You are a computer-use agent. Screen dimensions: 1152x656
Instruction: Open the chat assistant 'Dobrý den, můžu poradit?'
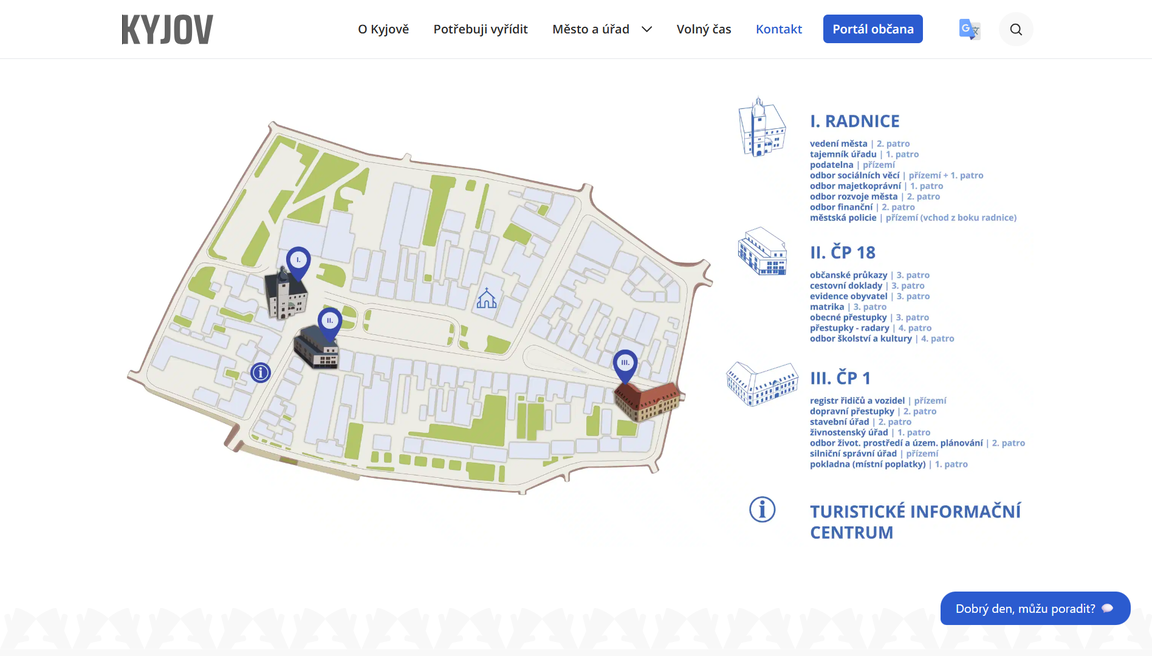click(x=1034, y=608)
